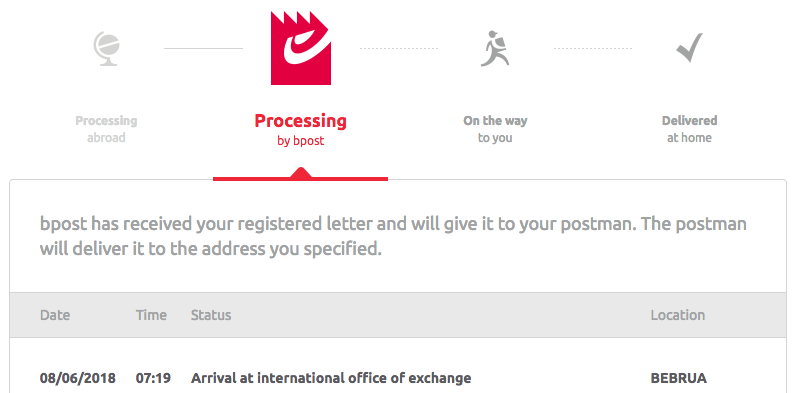Image resolution: width=794 pixels, height=393 pixels.
Task: Click the Date column header
Action: pyautogui.click(x=55, y=315)
